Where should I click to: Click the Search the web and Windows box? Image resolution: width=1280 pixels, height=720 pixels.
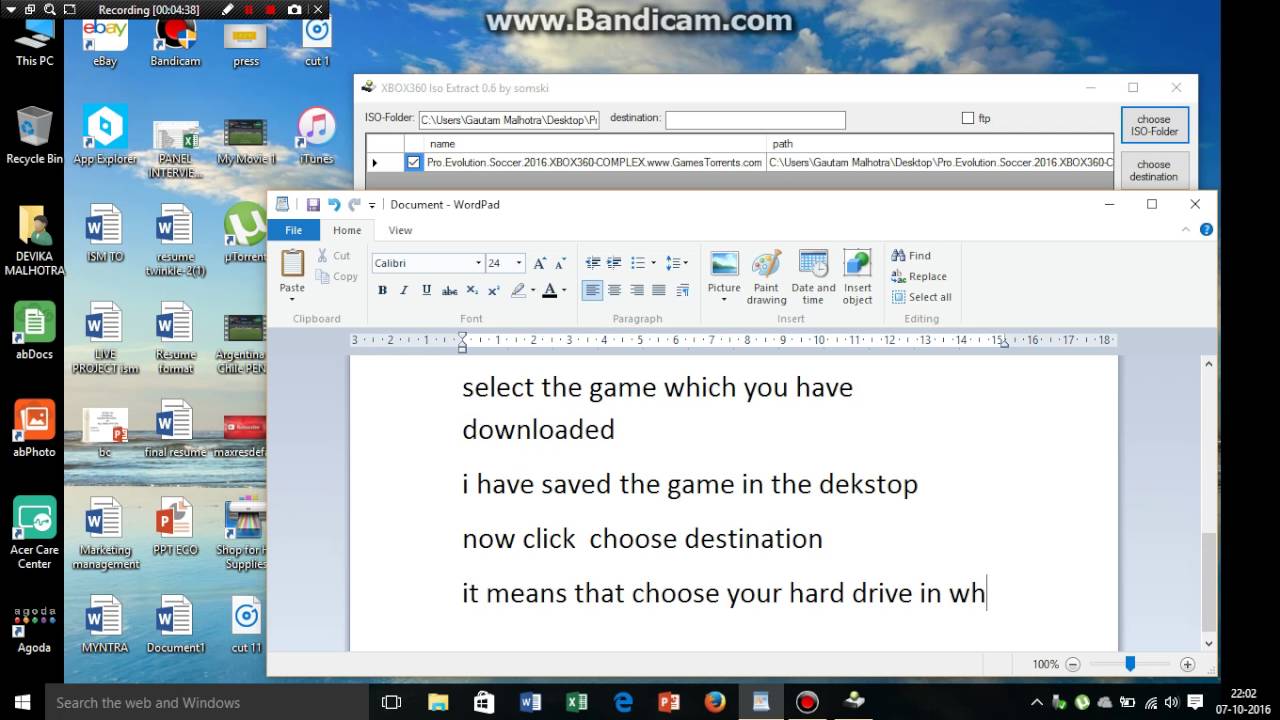(x=205, y=703)
